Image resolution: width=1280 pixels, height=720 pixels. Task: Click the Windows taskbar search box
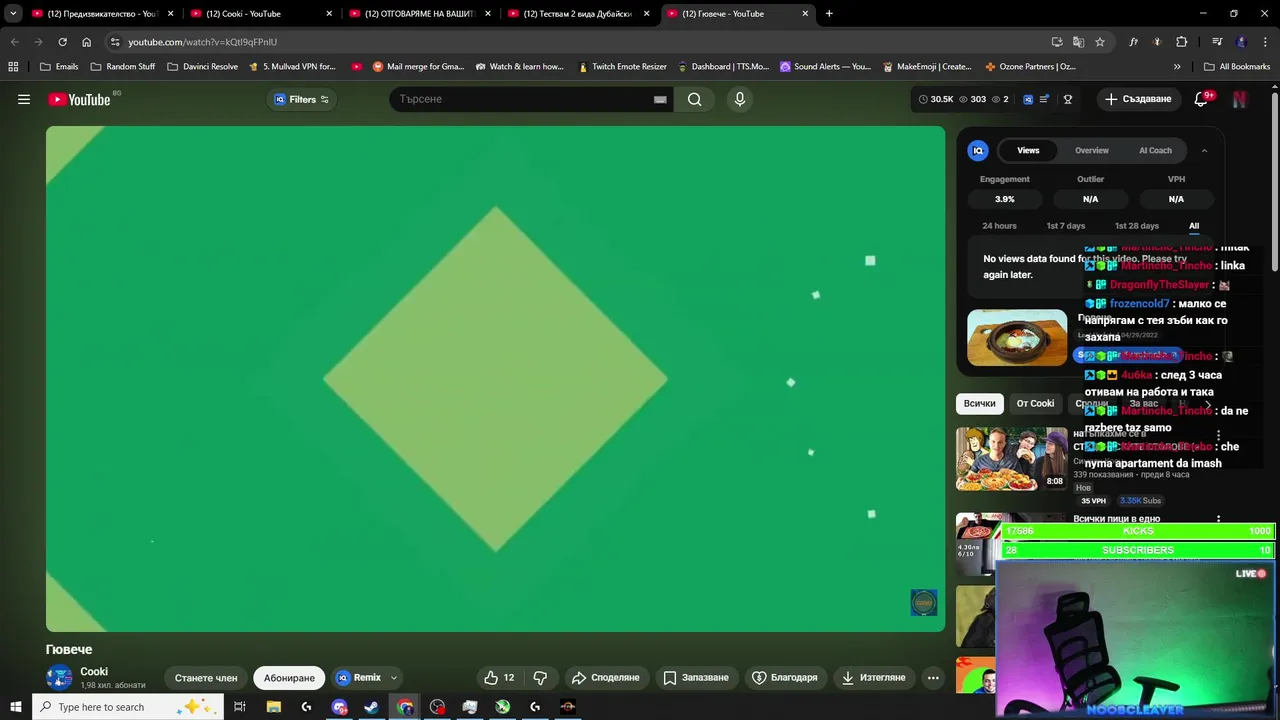(128, 707)
